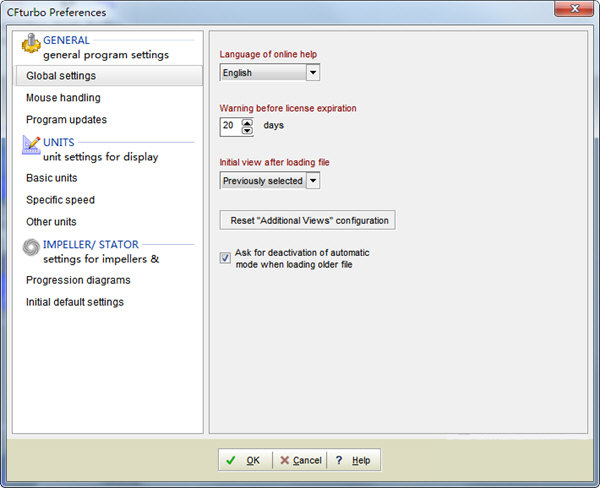Show the Basic units settings

(52, 178)
